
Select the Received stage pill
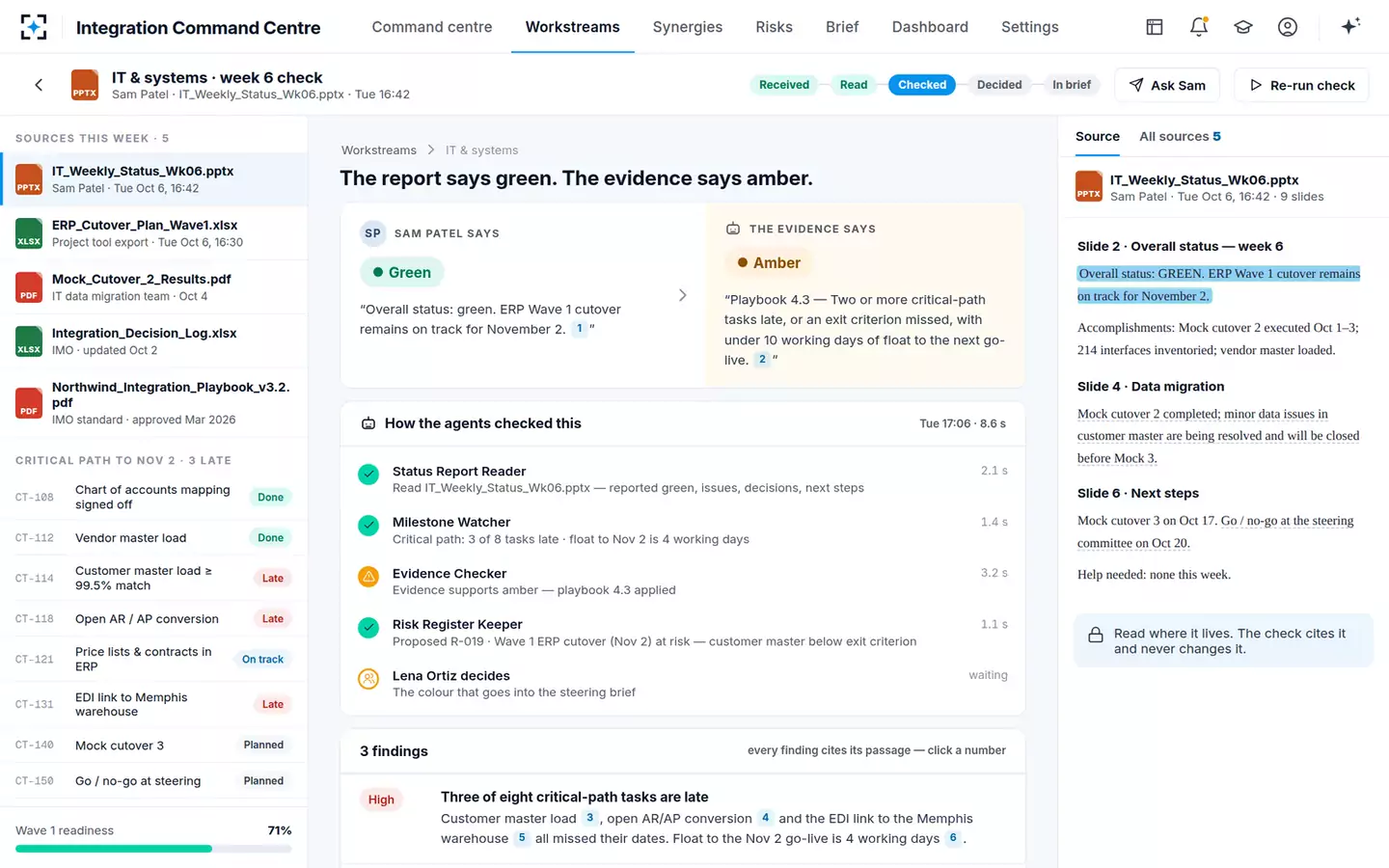pyautogui.click(x=784, y=85)
